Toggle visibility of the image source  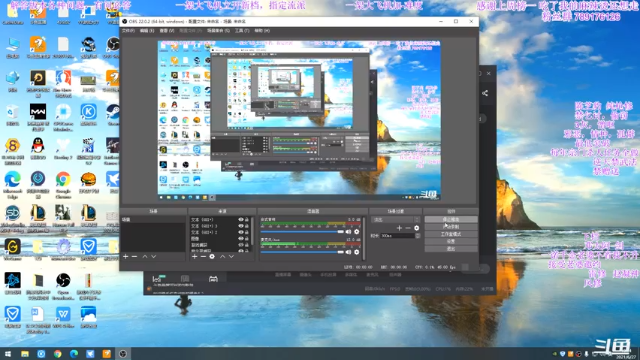click(241, 238)
